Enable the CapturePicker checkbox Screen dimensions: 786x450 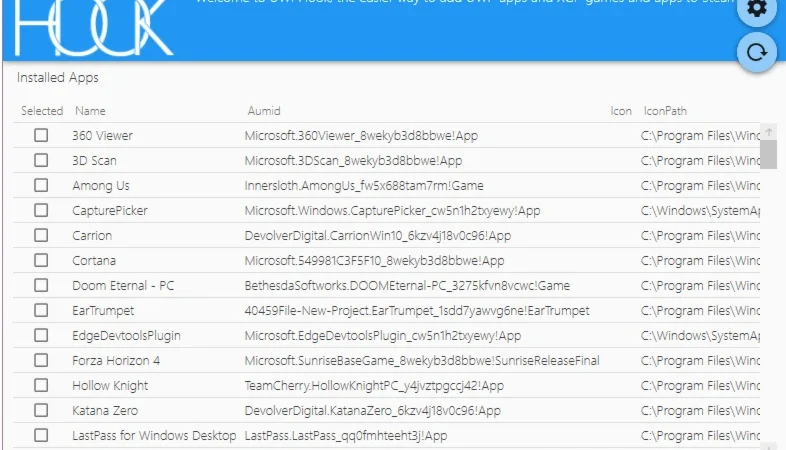click(x=41, y=210)
